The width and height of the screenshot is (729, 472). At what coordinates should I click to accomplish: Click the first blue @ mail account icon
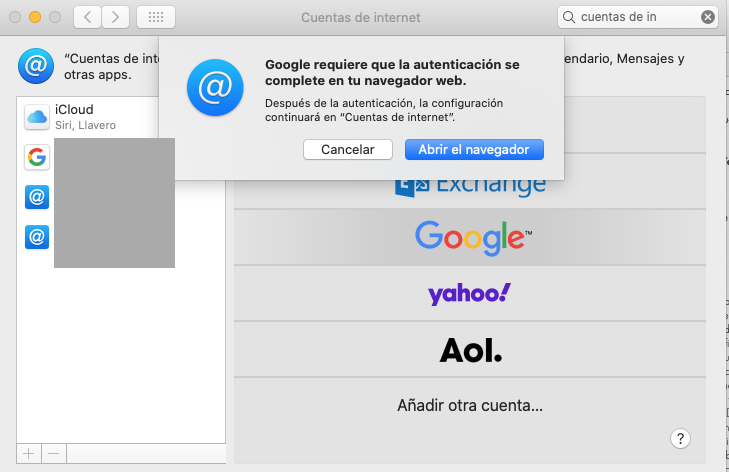(37, 197)
